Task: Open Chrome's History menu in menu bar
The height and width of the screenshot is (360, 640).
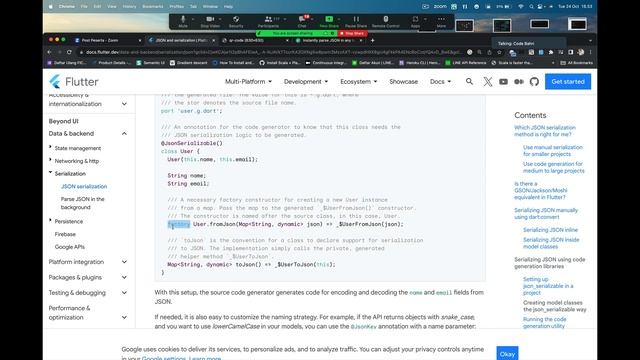Action: tap(129, 7)
